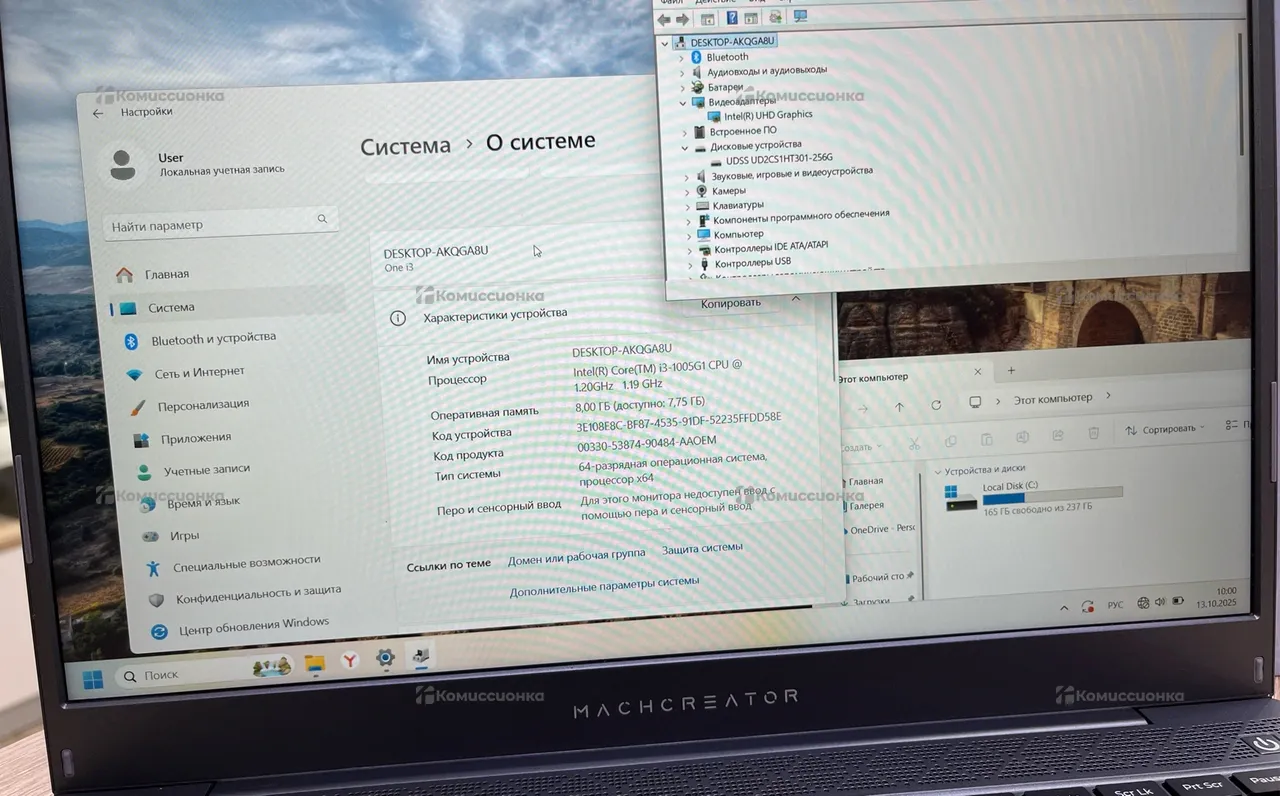This screenshot has height=796, width=1280.
Task: Click the Windows Update icon in the sidebar
Action: (158, 632)
